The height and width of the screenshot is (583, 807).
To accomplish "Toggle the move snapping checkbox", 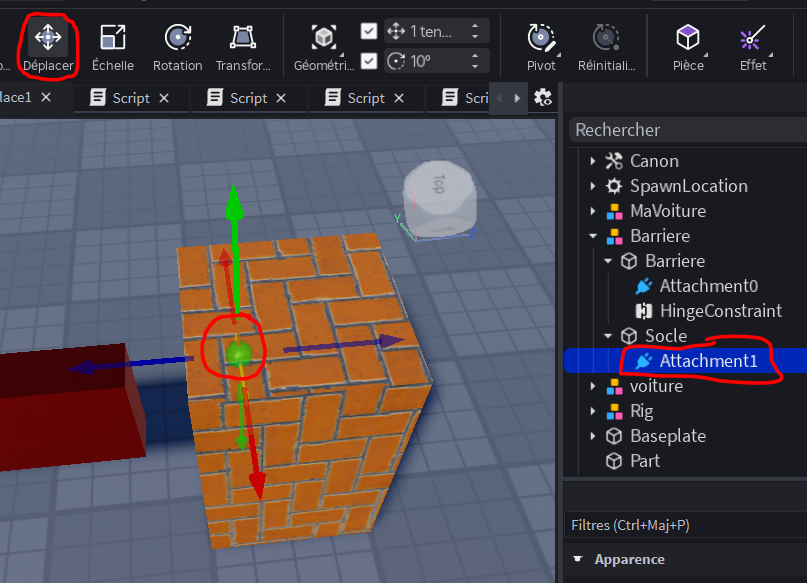I will point(369,31).
